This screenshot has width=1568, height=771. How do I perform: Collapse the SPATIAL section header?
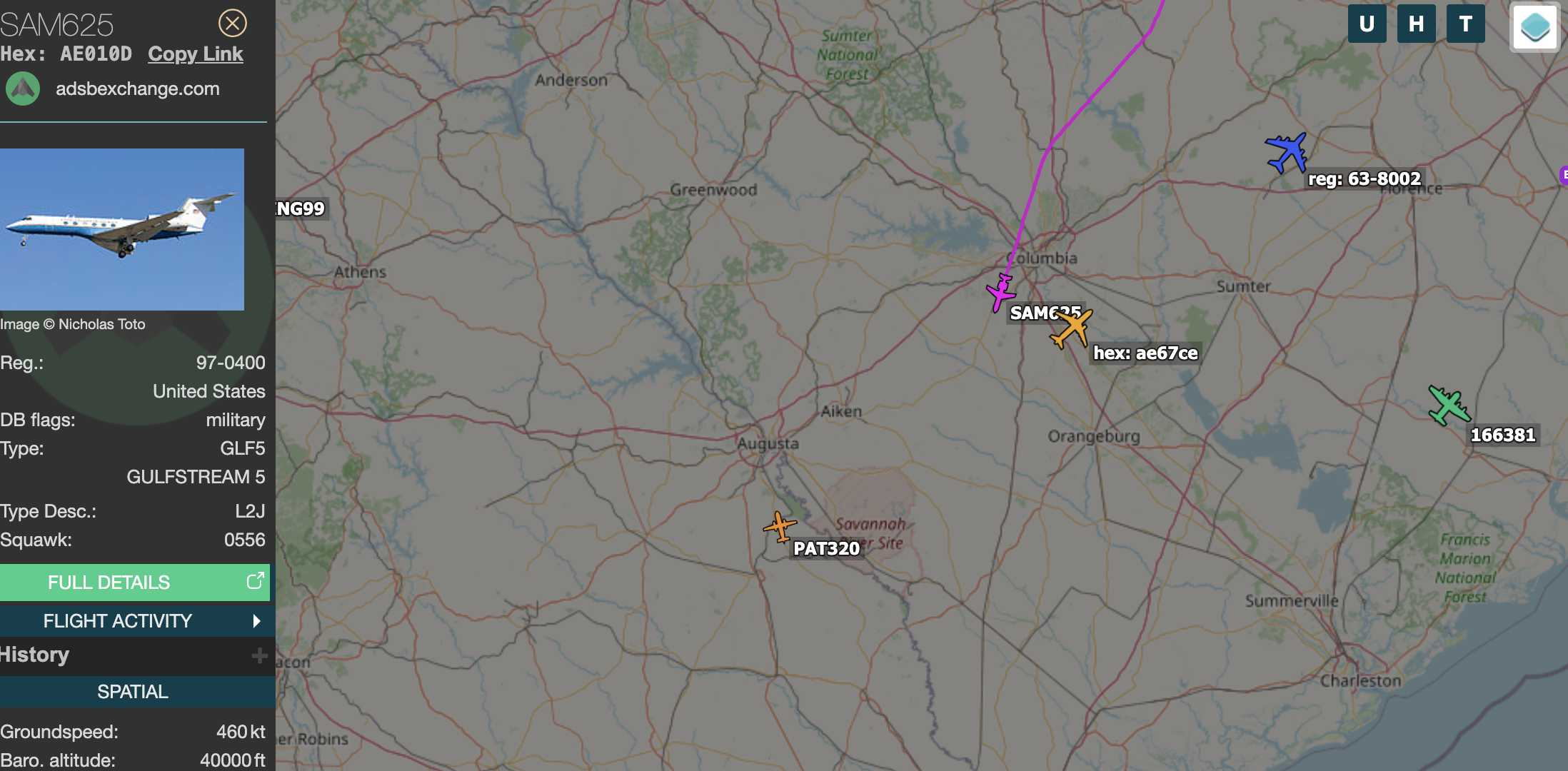pos(134,692)
